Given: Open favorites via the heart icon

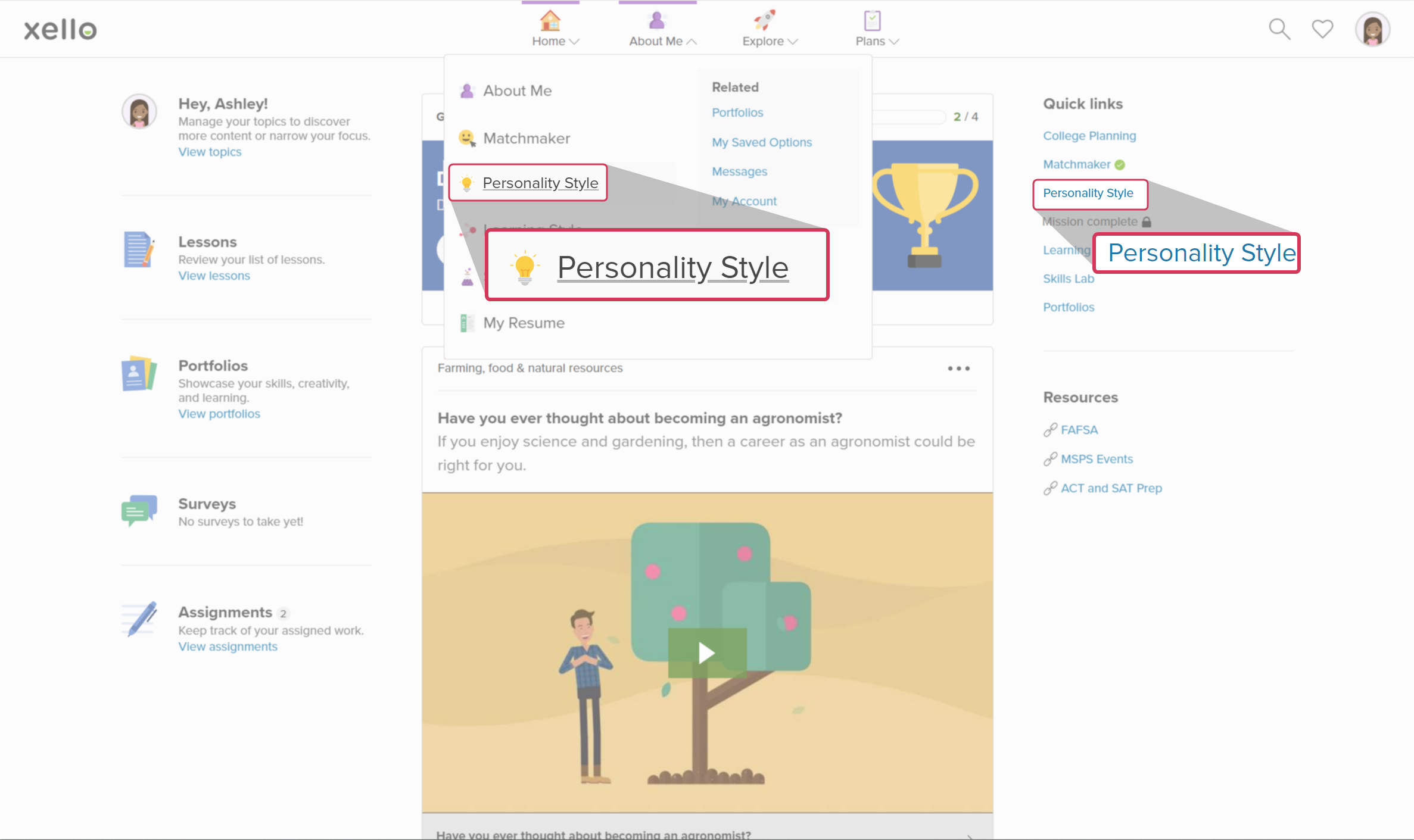Looking at the screenshot, I should click(x=1322, y=29).
